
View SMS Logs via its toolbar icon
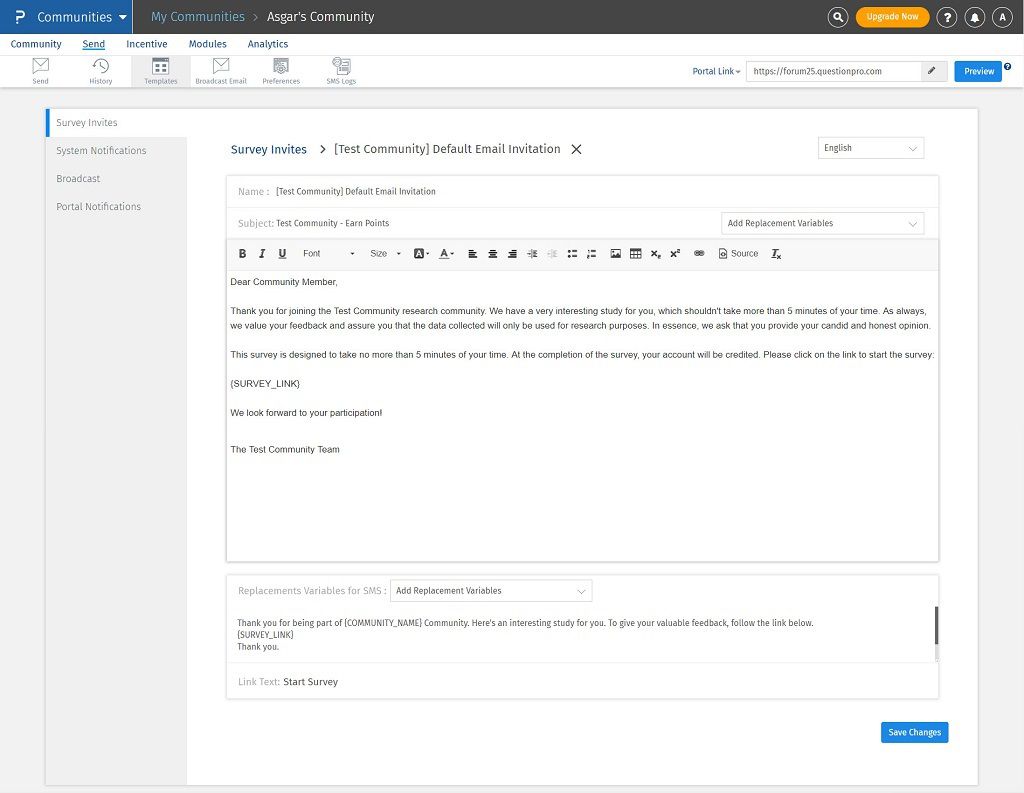point(341,67)
